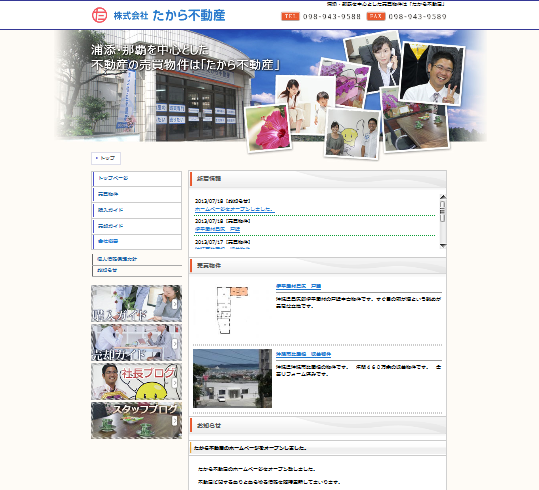
Task: Click the orange FAX badge in header
Action: 376,16
